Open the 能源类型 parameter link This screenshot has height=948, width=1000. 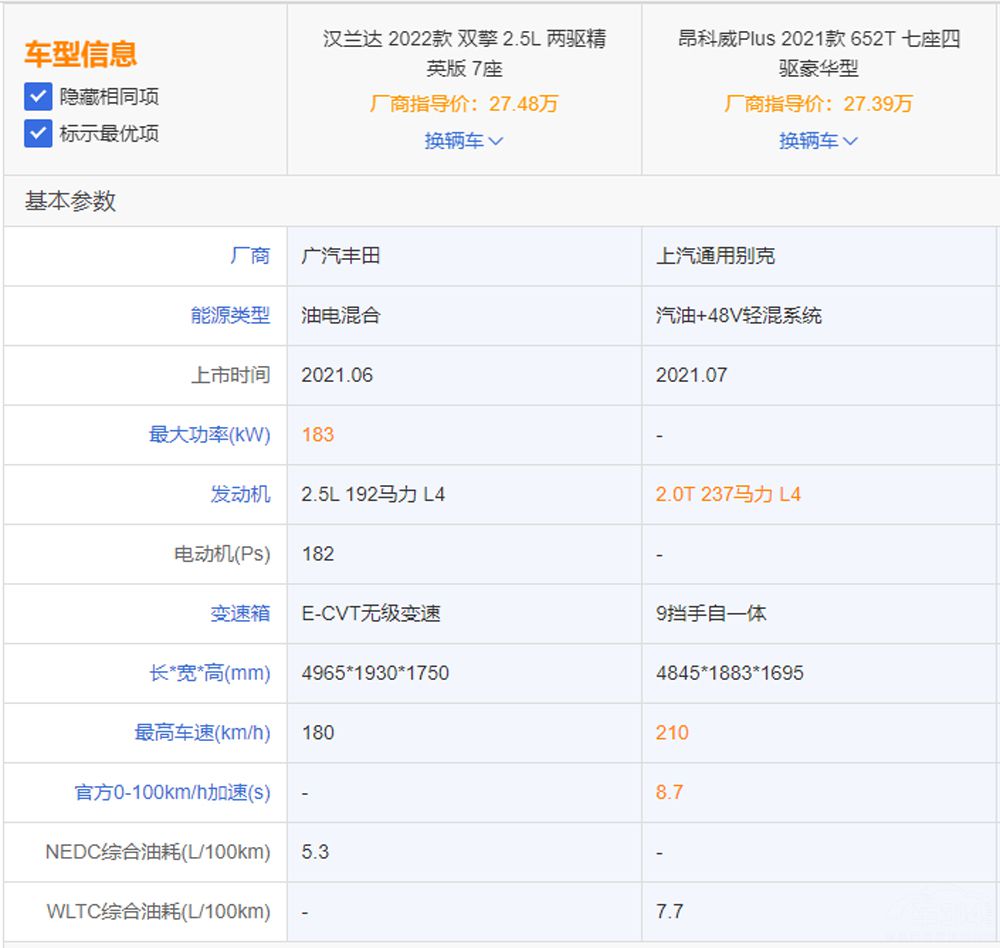click(230, 315)
